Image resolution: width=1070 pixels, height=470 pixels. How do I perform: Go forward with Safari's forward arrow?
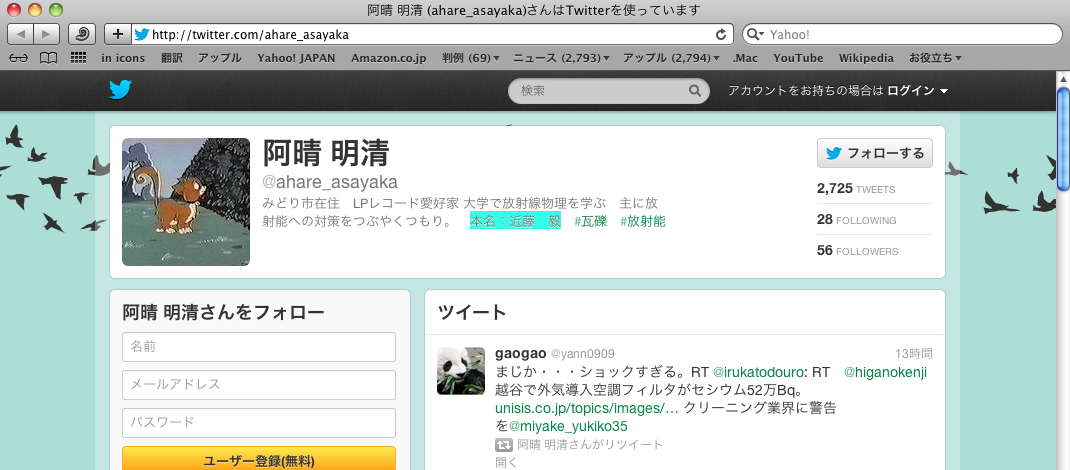46,34
